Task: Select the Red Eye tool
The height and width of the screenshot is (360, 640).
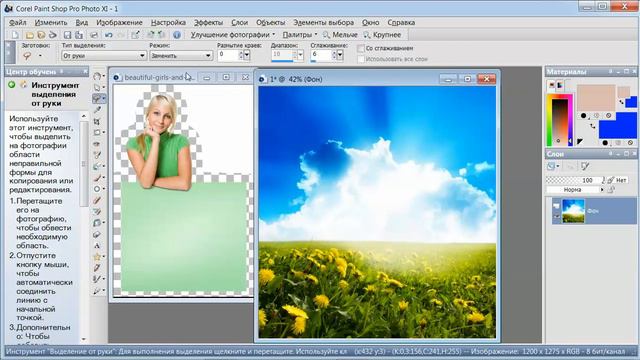Action: coord(97,144)
